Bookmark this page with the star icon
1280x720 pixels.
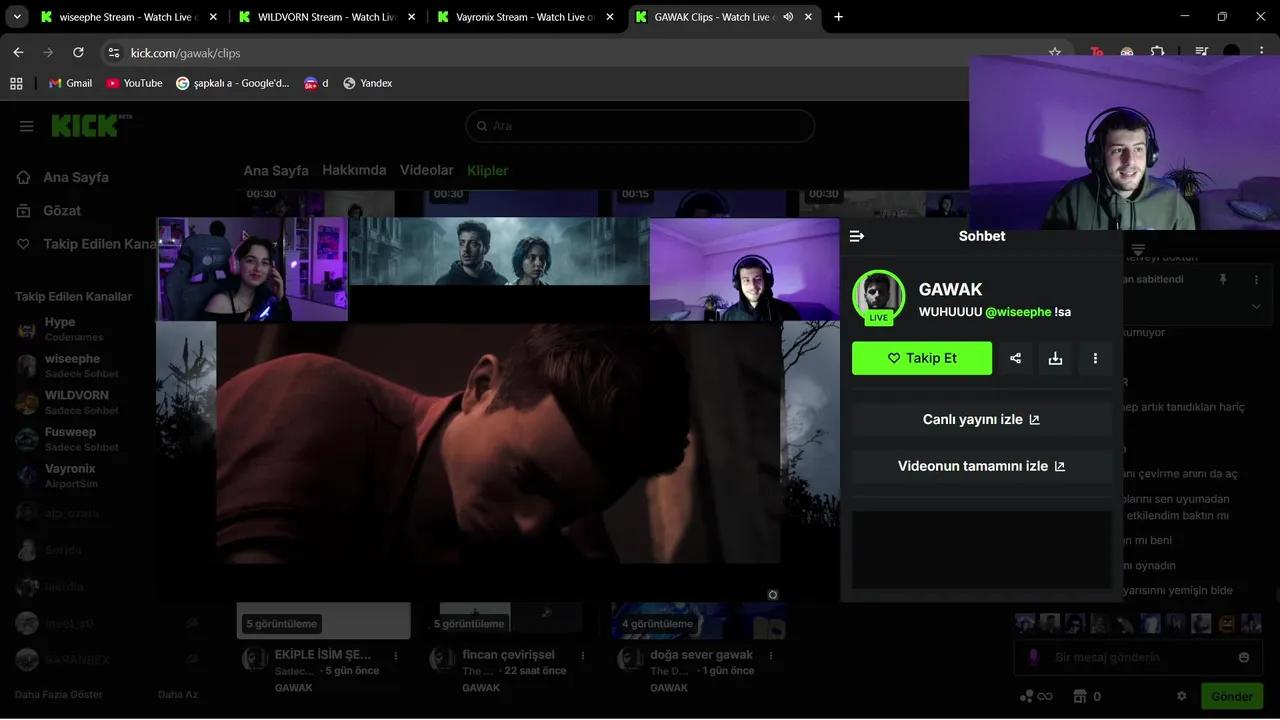(1055, 52)
